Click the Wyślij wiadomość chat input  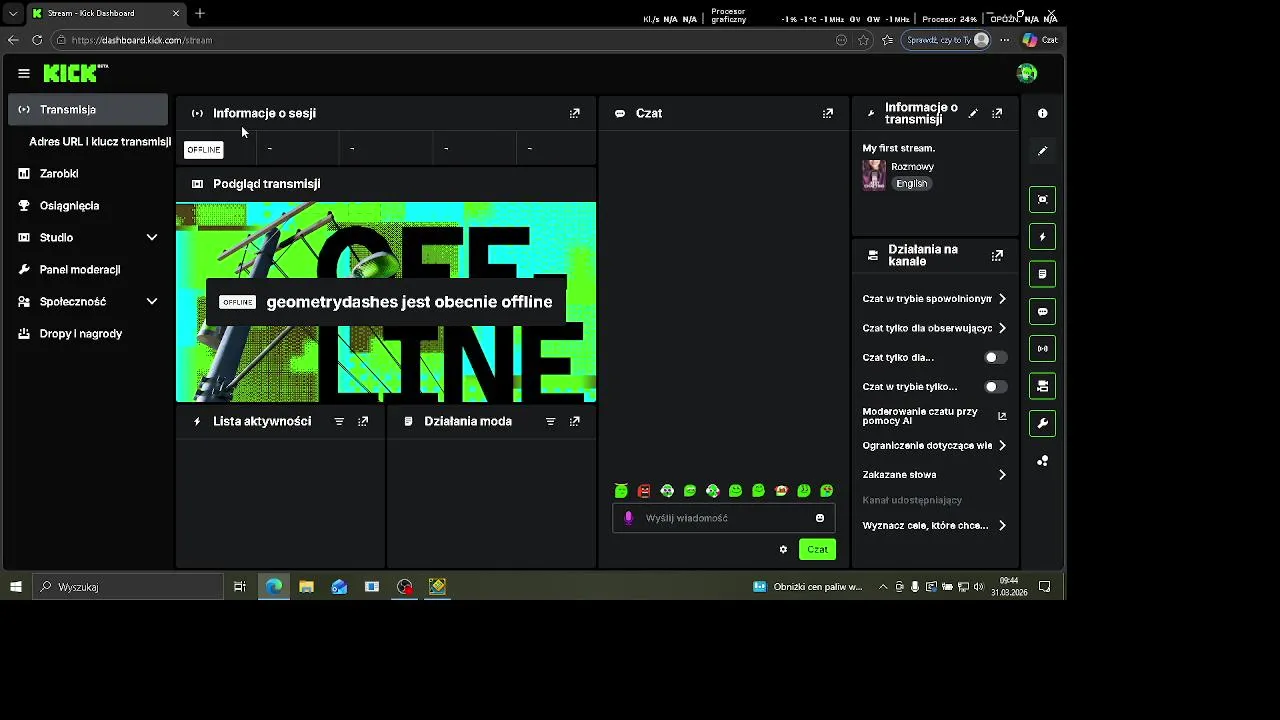pyautogui.click(x=723, y=518)
